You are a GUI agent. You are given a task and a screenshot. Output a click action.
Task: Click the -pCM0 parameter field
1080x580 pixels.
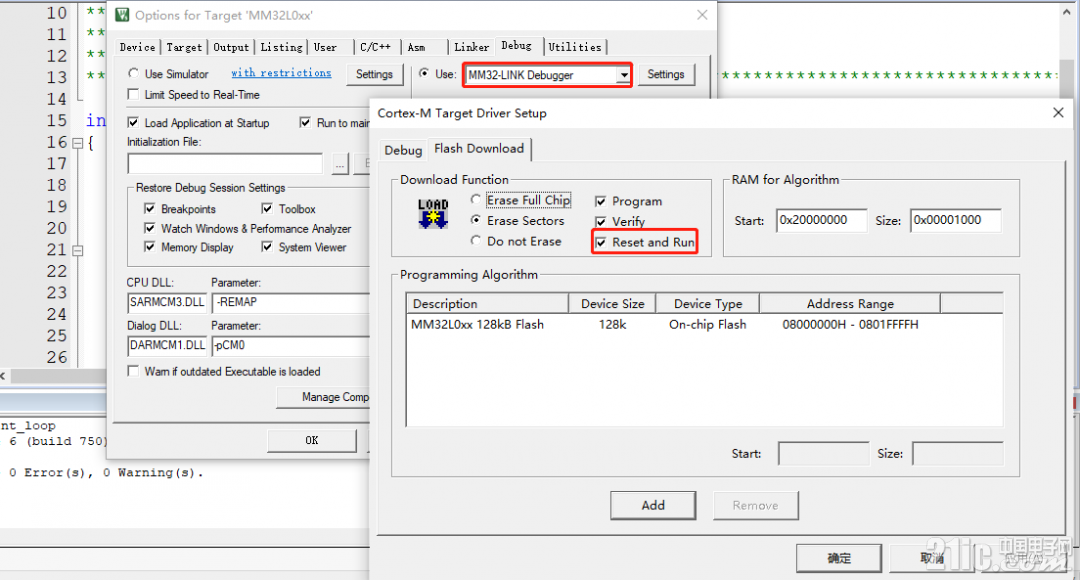pyautogui.click(x=291, y=345)
